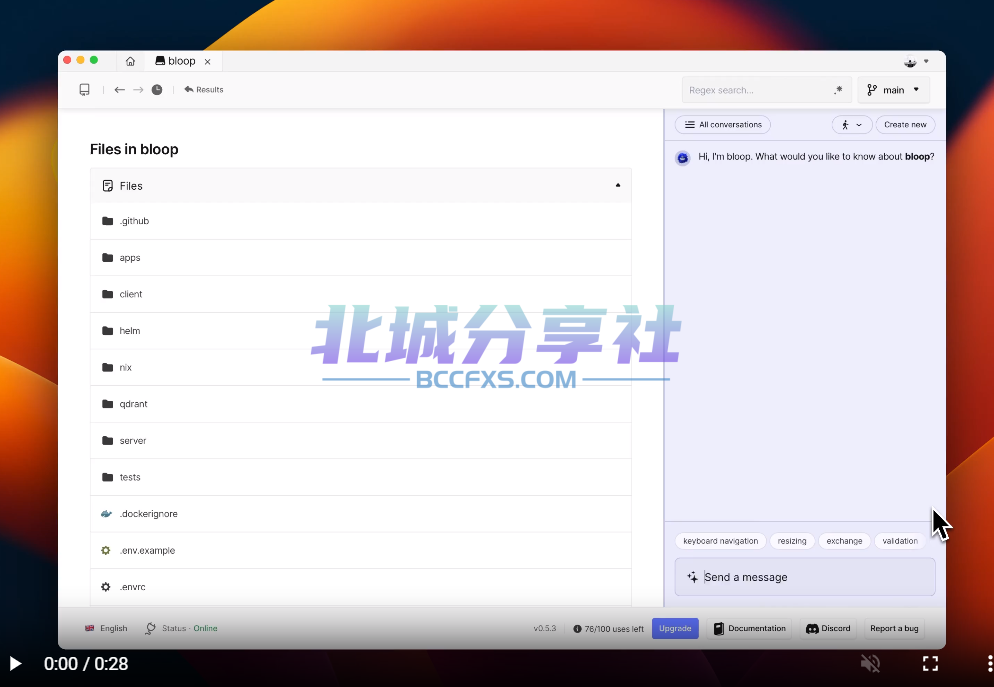Click the 76/100 uses left info
Image resolution: width=994 pixels, height=687 pixels.
(x=608, y=629)
